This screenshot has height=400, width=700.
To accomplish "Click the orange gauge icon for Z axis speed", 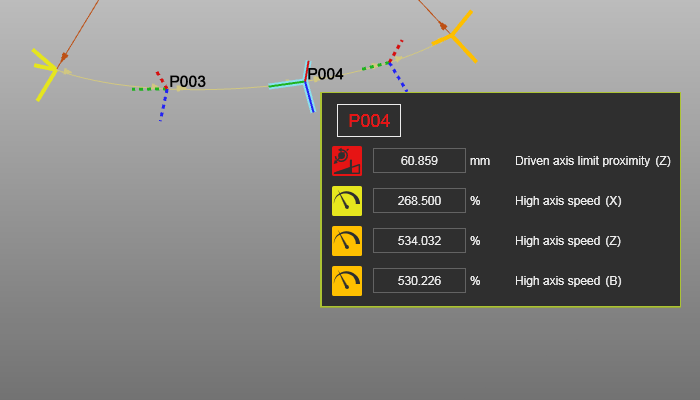I will (x=346, y=240).
